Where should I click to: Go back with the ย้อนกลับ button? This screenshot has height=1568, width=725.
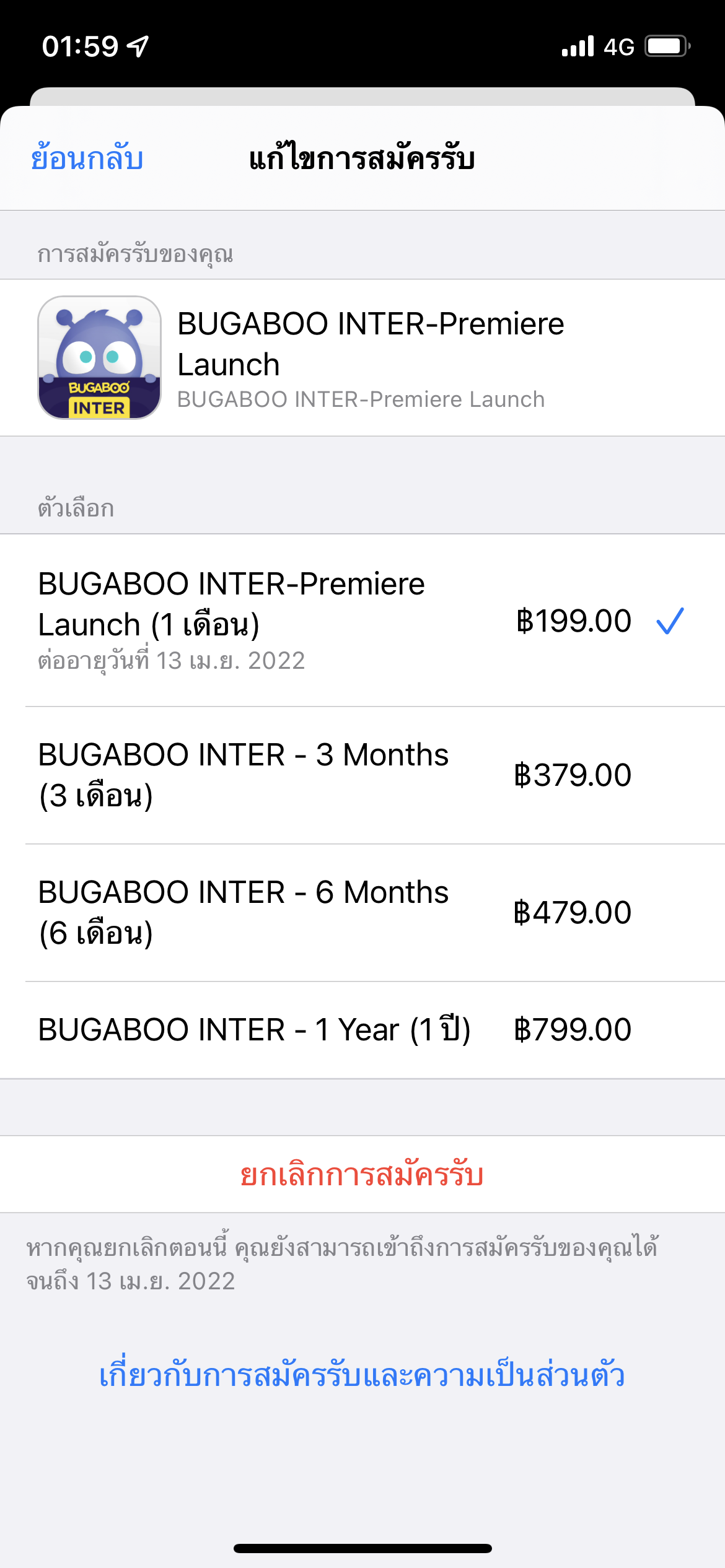point(87,159)
